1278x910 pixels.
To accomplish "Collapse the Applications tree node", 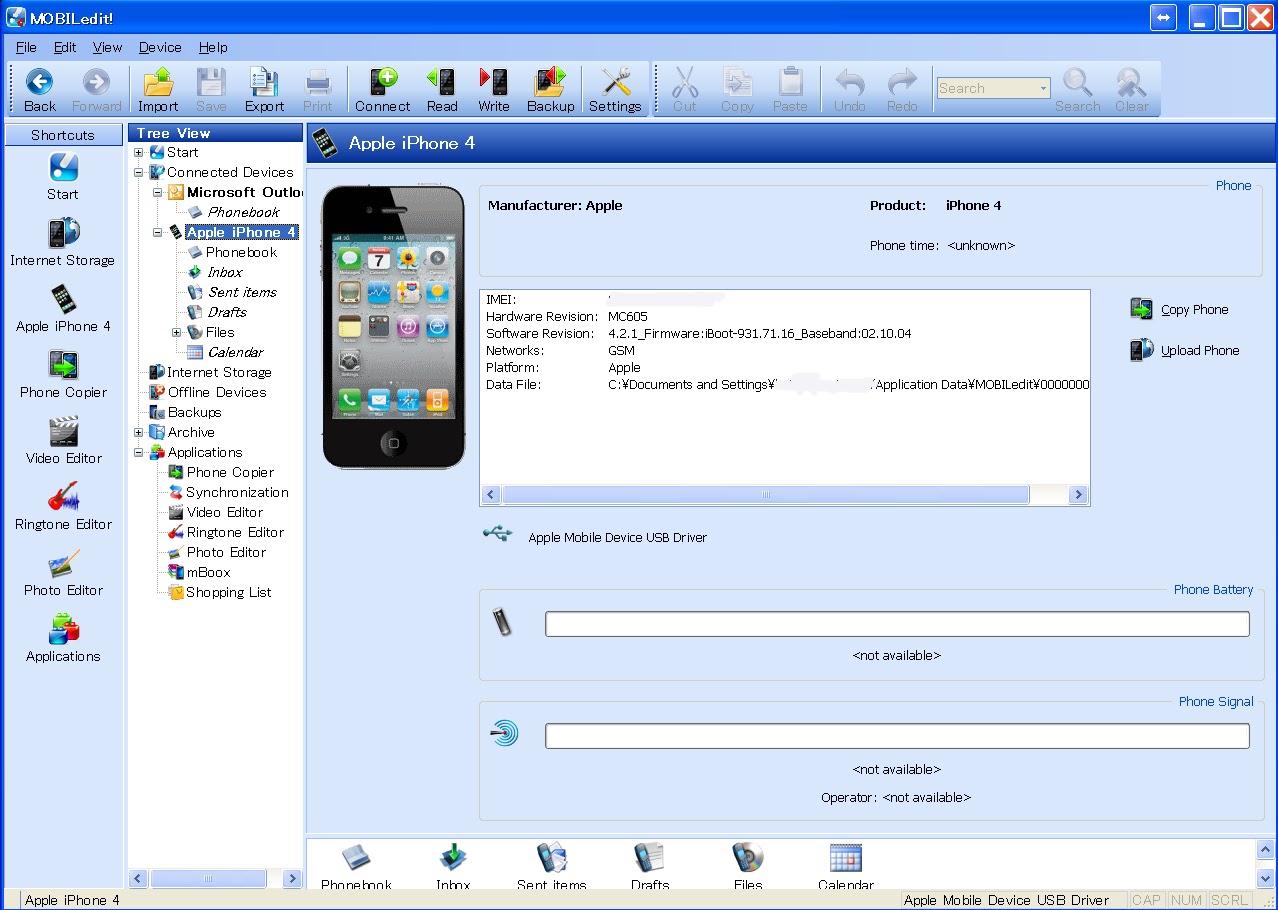I will tap(139, 452).
